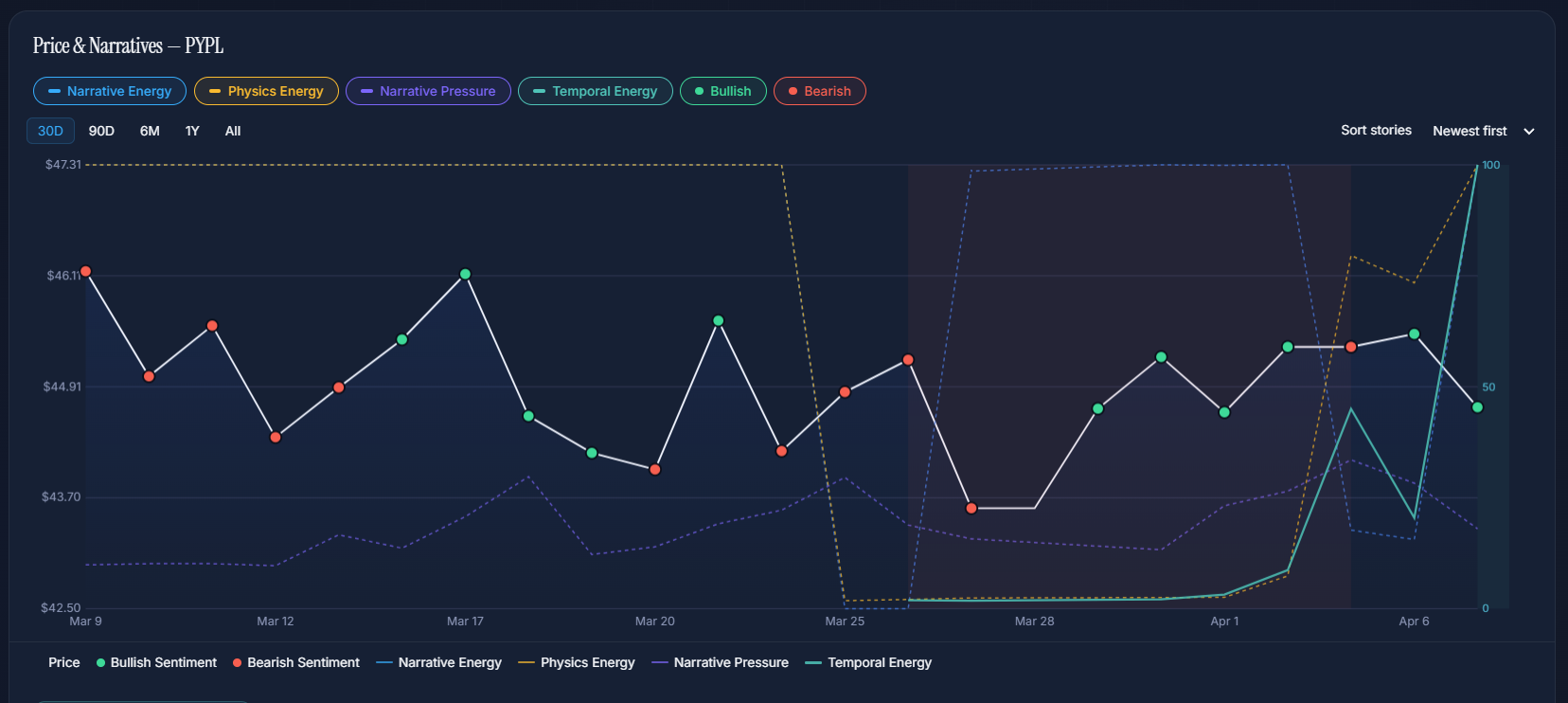Click the chevron beside Newest first
Screen dimensions: 1568x703
(1529, 132)
